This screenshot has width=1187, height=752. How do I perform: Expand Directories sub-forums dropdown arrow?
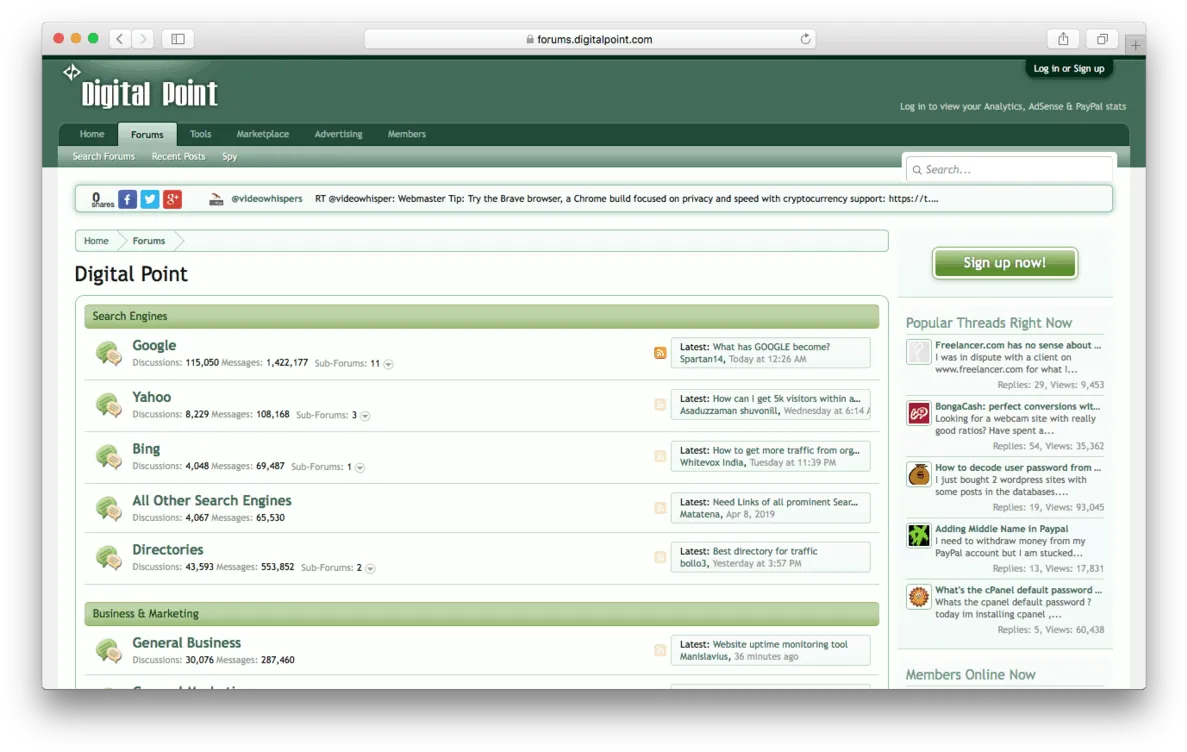click(x=370, y=568)
